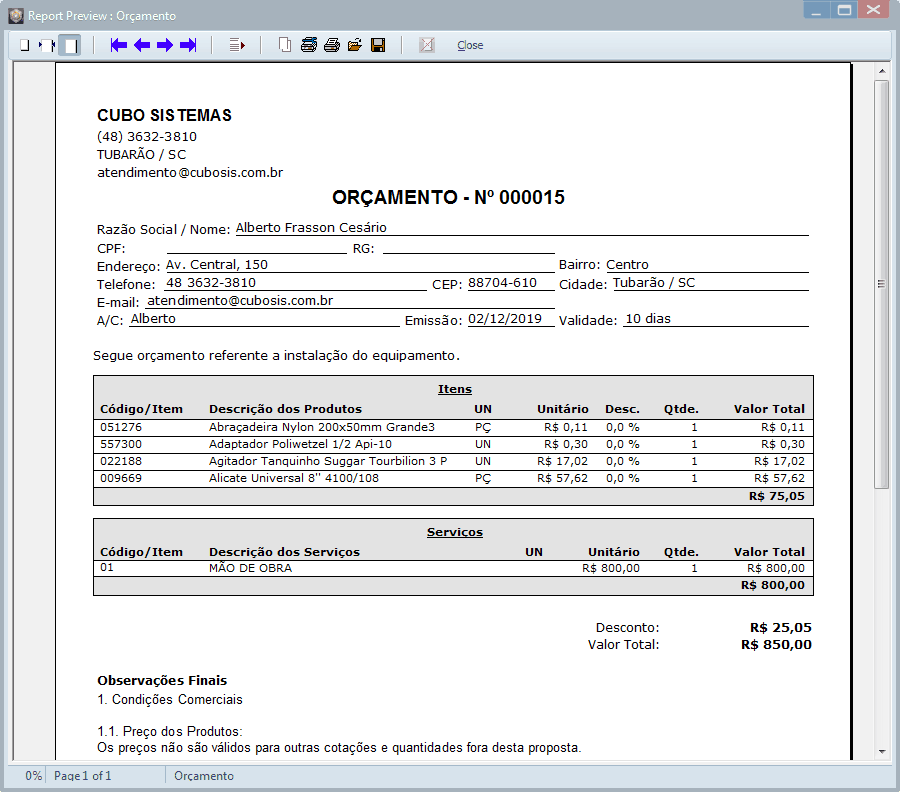Click item row Adaptador Poliwetzel 1/2 Api-10
The image size is (900, 792).
point(453,444)
